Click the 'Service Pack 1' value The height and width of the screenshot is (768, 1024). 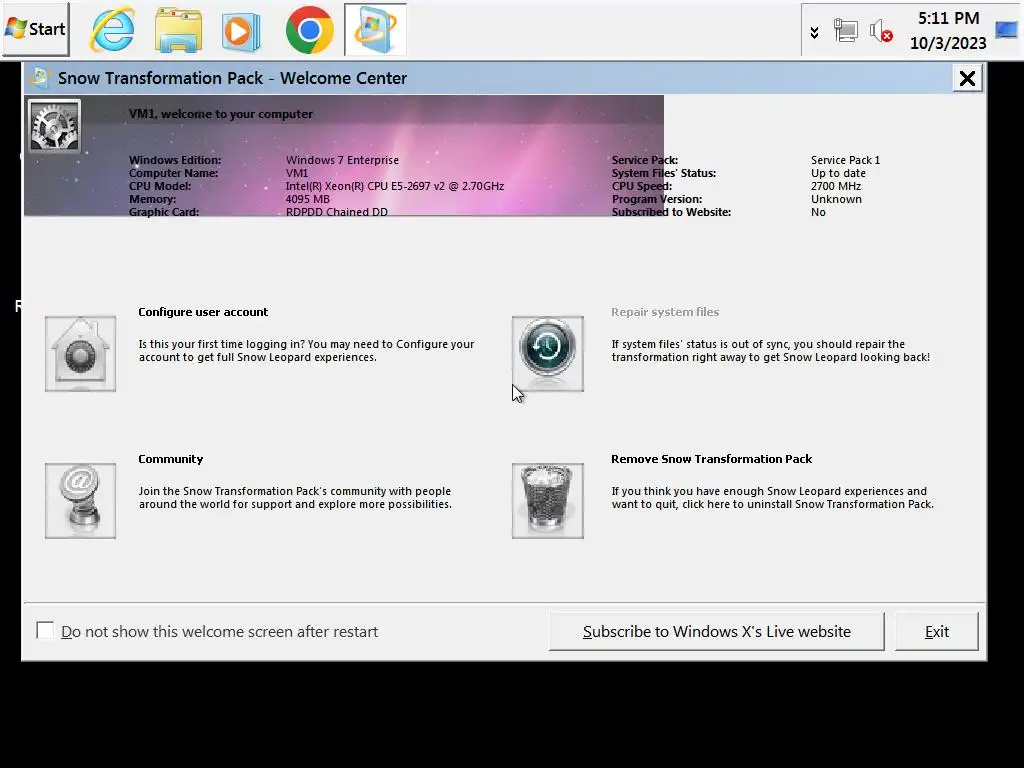coord(845,160)
